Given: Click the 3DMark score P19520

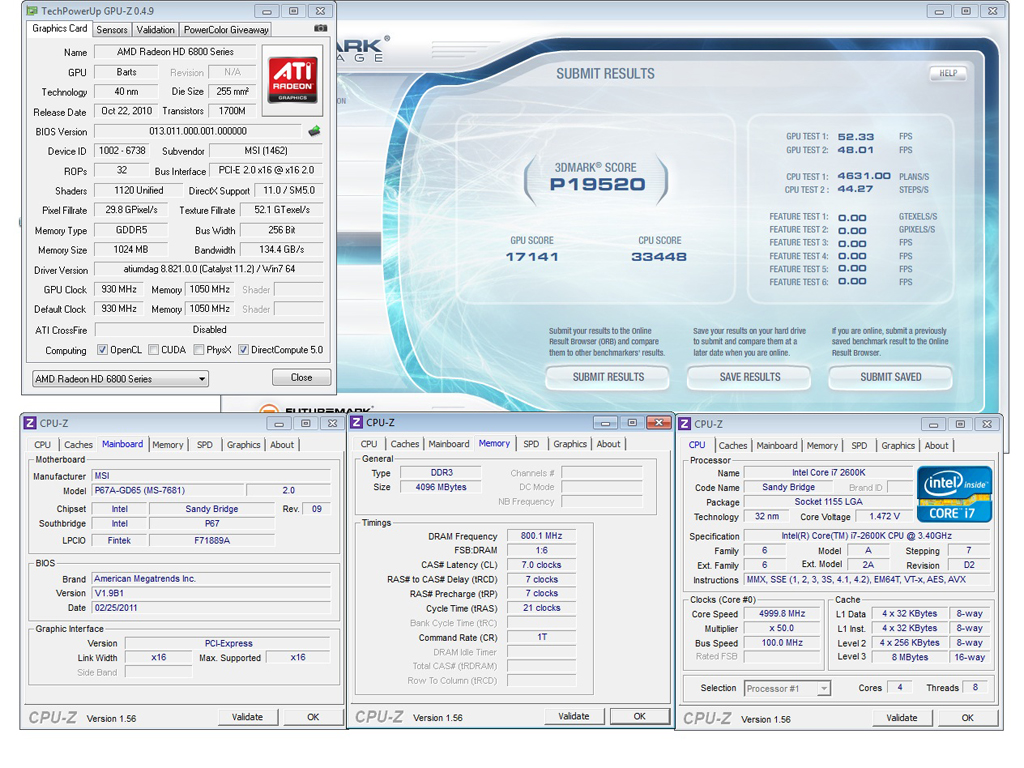Looking at the screenshot, I should [x=598, y=185].
